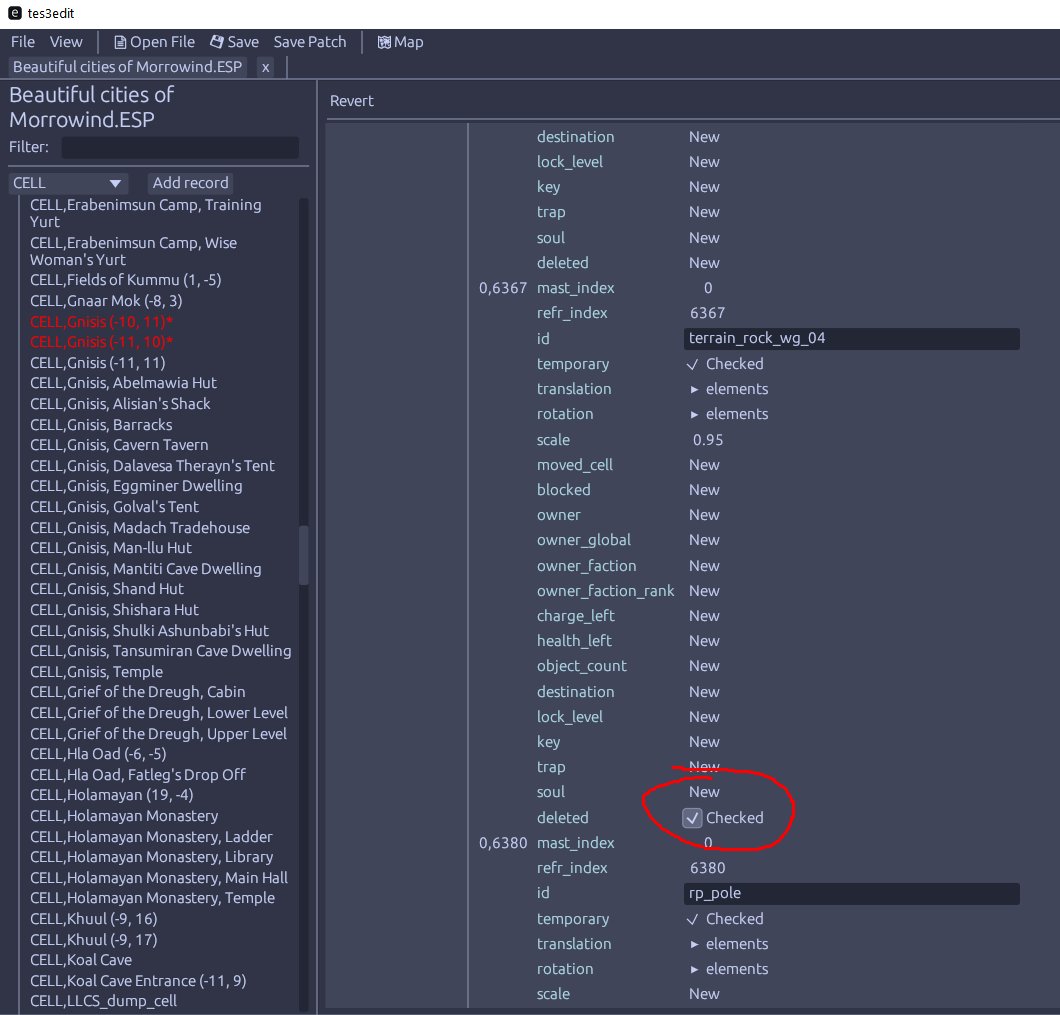Select CELL,Holamayan Monastery, Library
This screenshot has height=1015, width=1060.
[x=151, y=857]
